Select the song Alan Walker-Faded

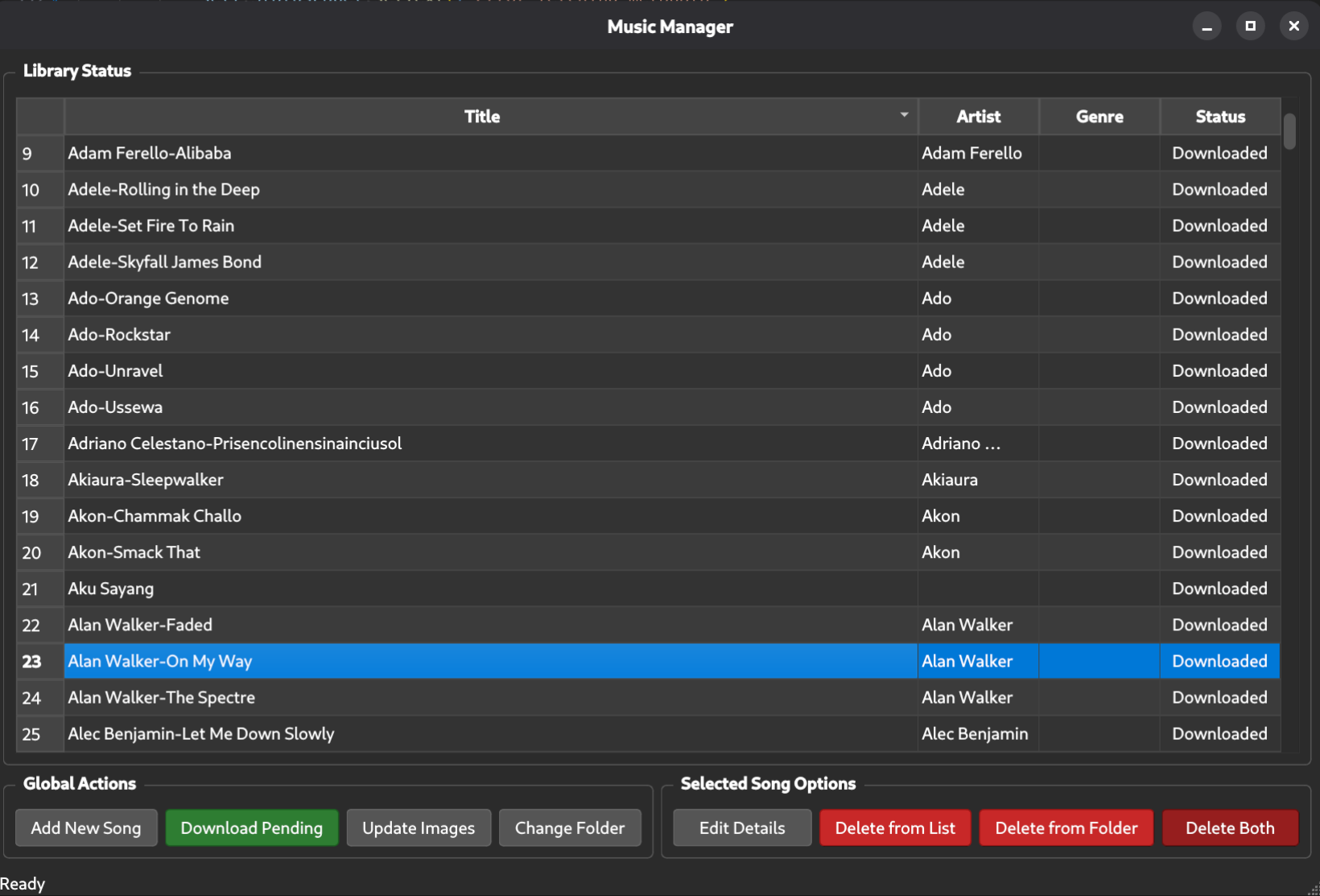pyautogui.click(x=140, y=625)
